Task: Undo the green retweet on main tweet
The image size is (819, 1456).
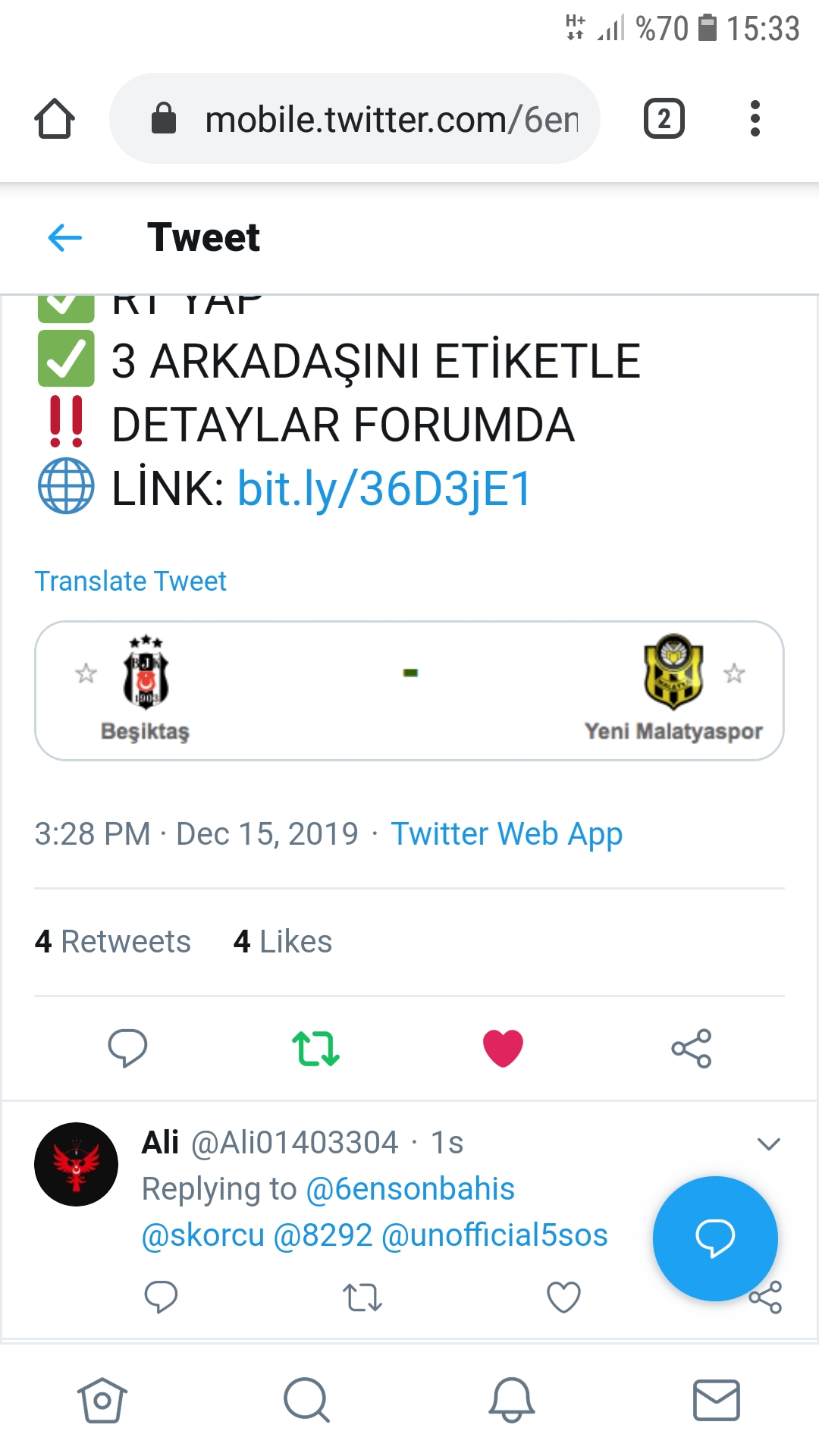Action: 315,1048
